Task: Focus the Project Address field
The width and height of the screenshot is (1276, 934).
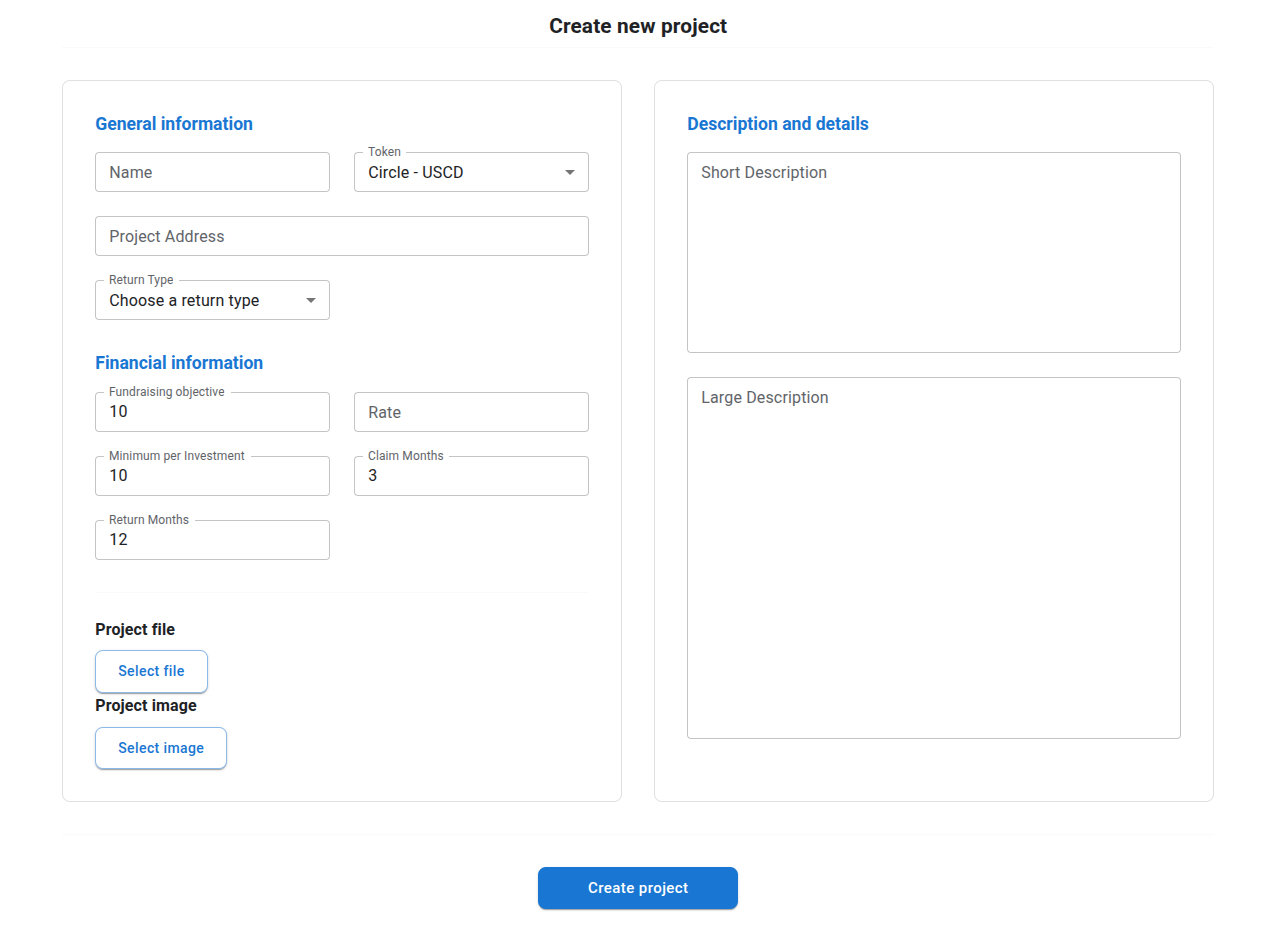Action: 341,236
